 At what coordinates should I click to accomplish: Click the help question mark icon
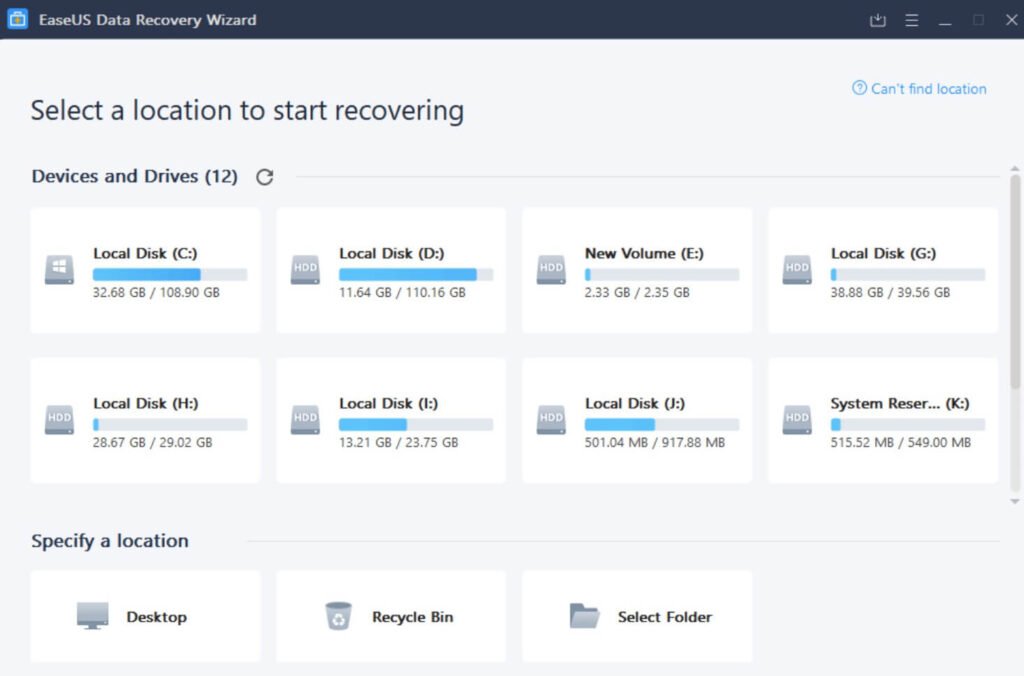coord(859,88)
